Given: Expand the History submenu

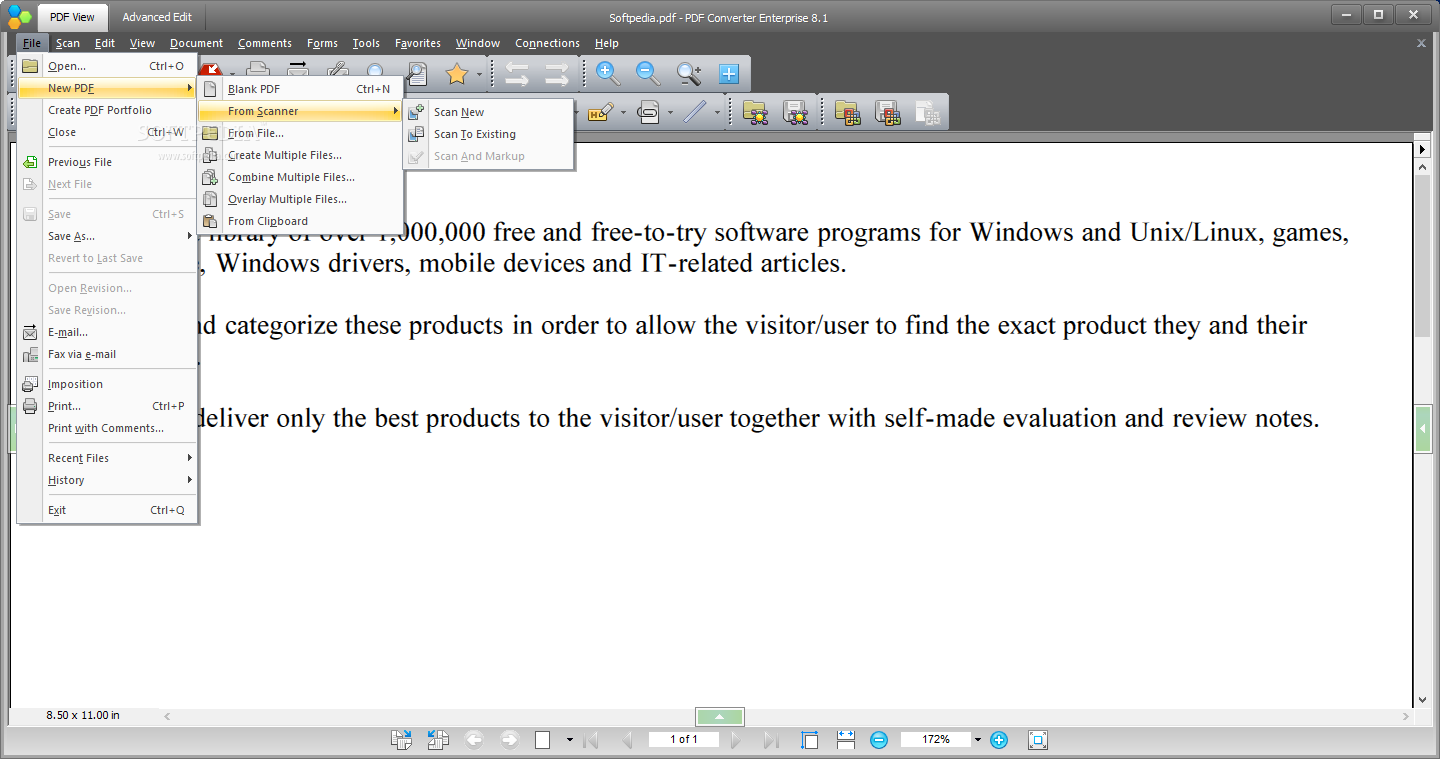Looking at the screenshot, I should (108, 480).
